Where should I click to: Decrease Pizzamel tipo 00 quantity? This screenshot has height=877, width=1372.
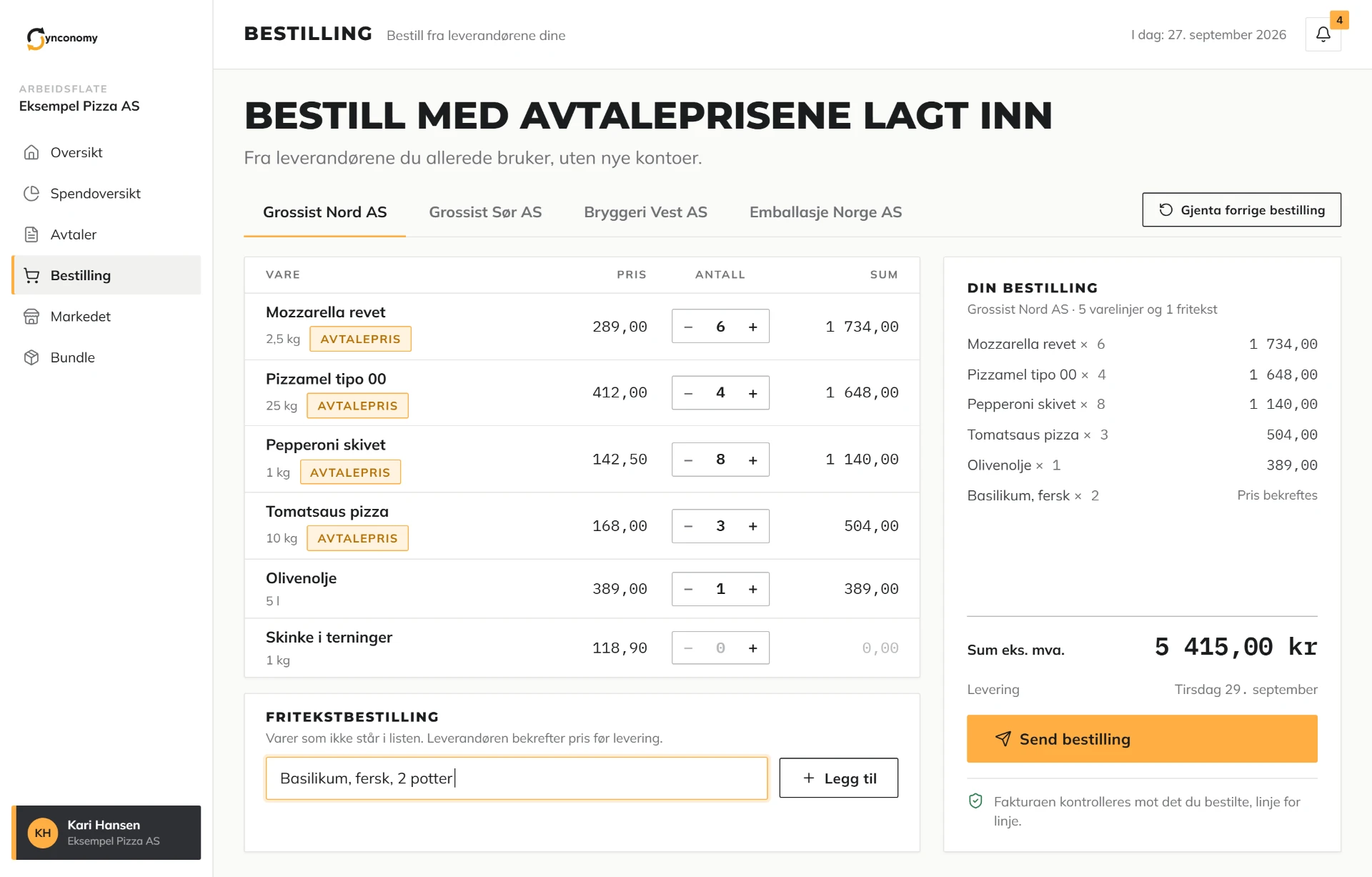(x=688, y=393)
